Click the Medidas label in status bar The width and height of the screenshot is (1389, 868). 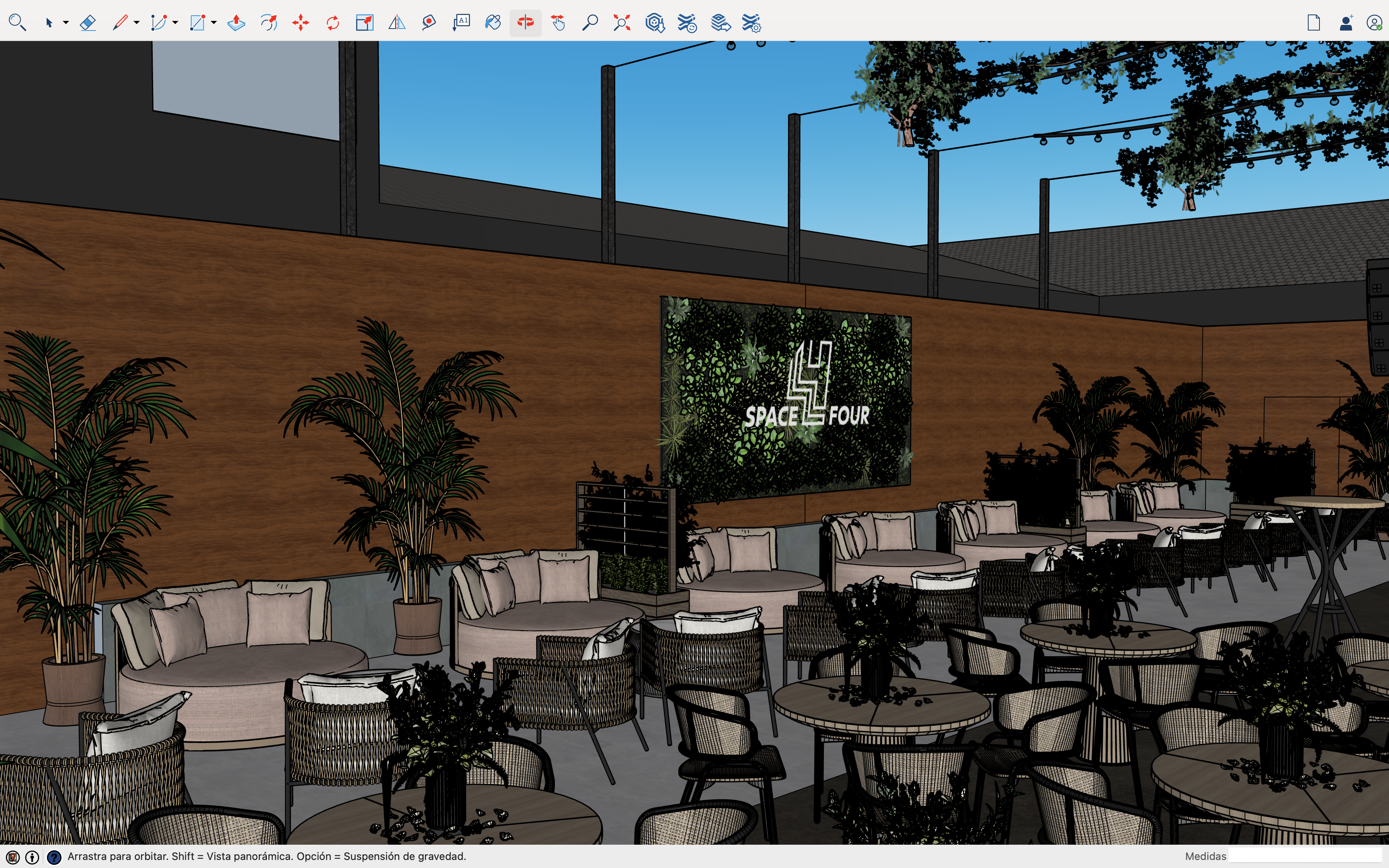pyautogui.click(x=1205, y=856)
